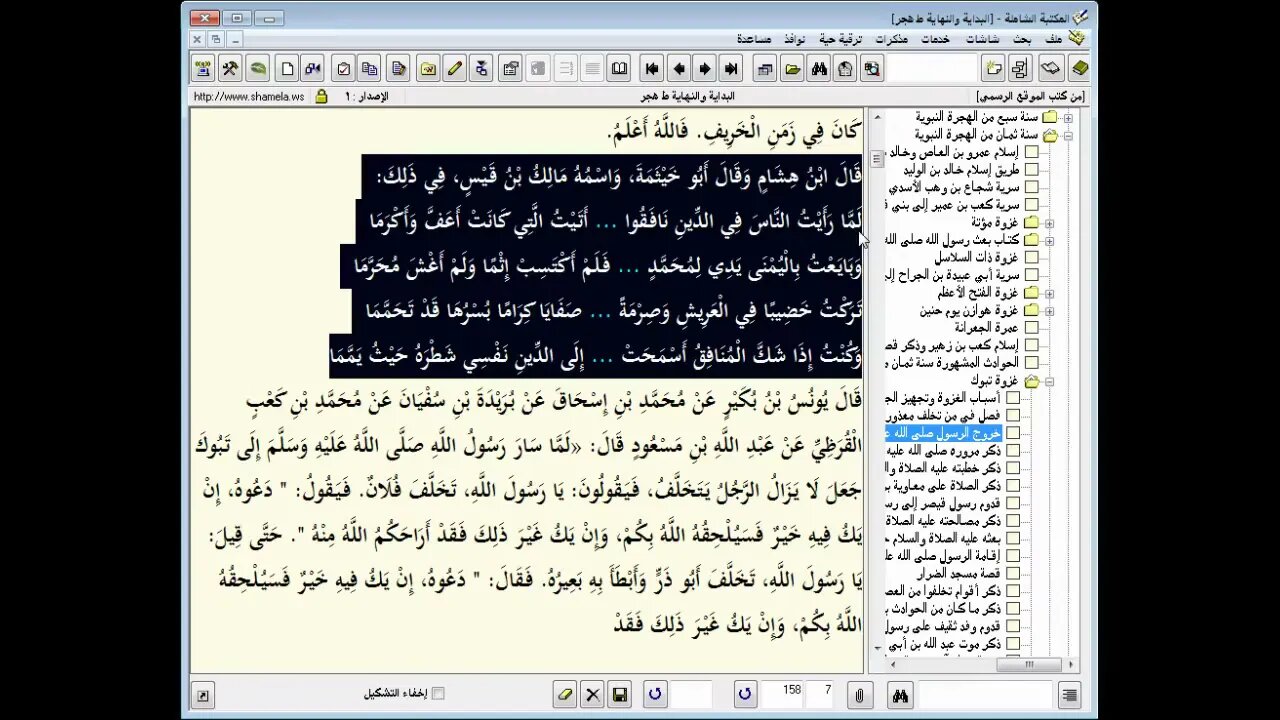
Task: Click the floppy disk save icon
Action: coord(619,695)
